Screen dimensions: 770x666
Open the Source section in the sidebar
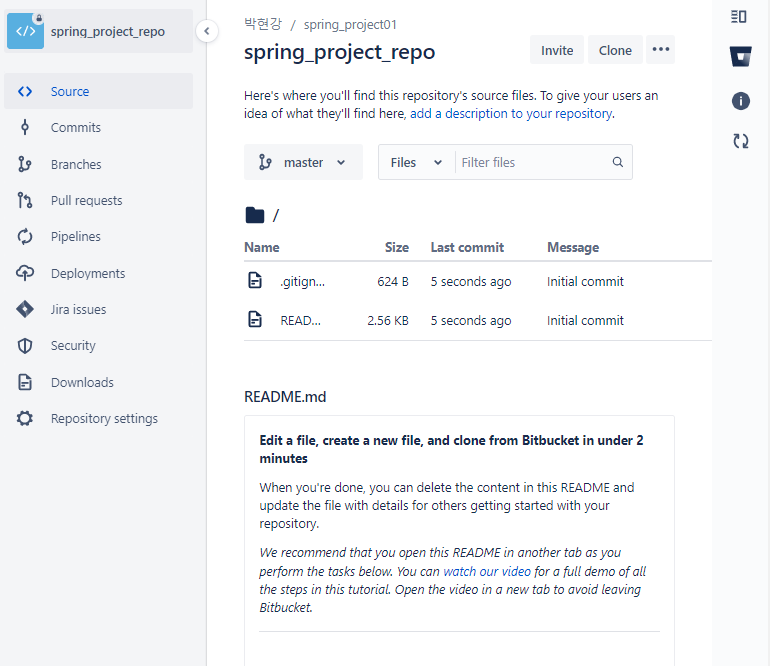pyautogui.click(x=98, y=91)
